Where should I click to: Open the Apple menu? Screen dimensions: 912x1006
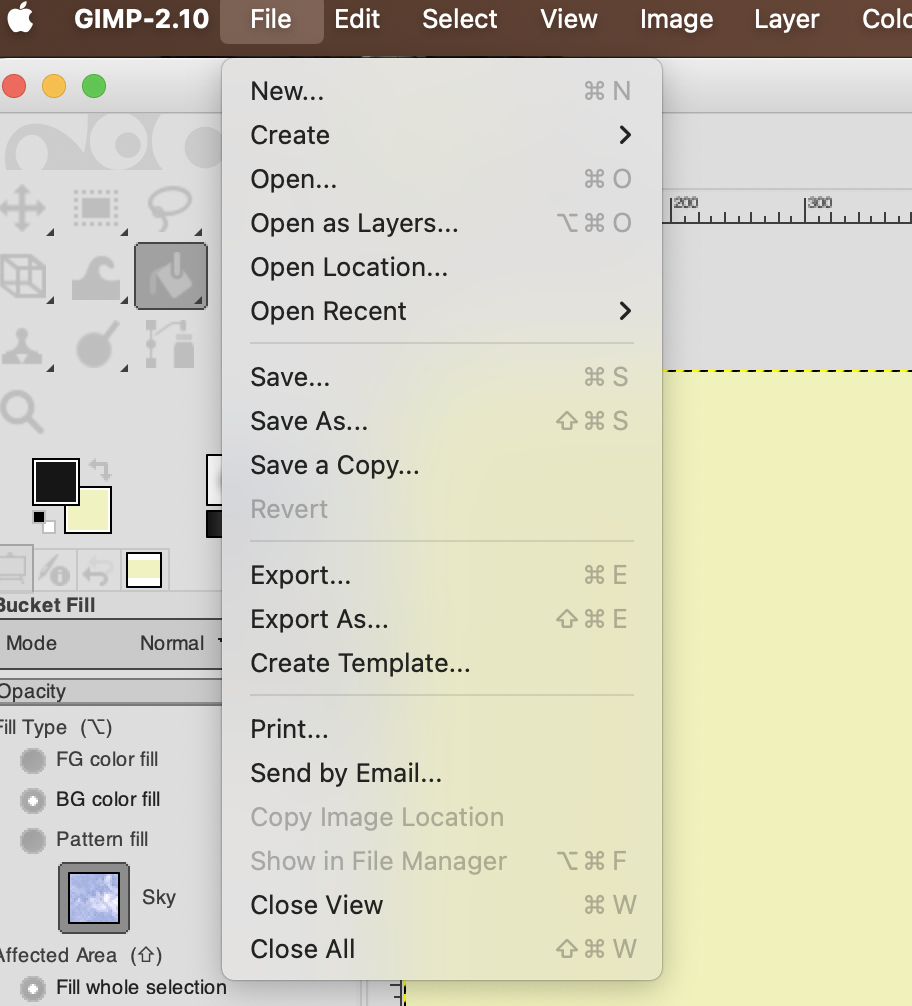[x=21, y=19]
